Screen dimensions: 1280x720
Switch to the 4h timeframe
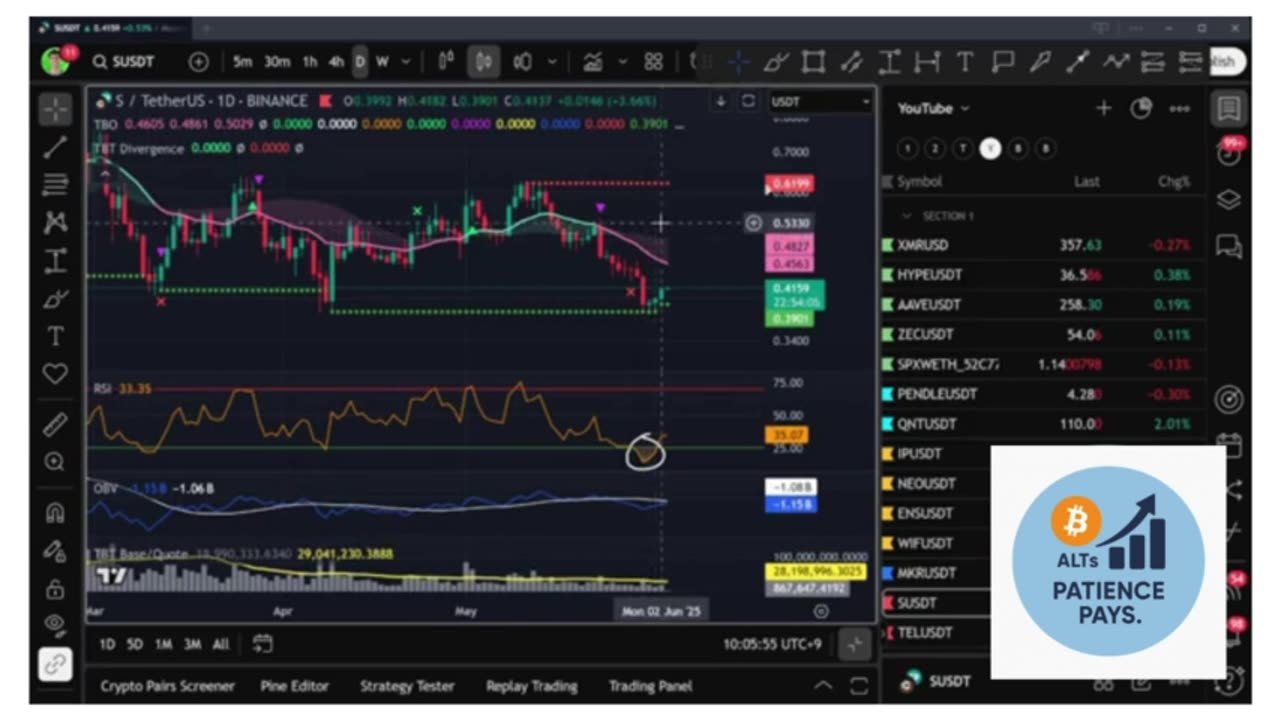pos(336,62)
